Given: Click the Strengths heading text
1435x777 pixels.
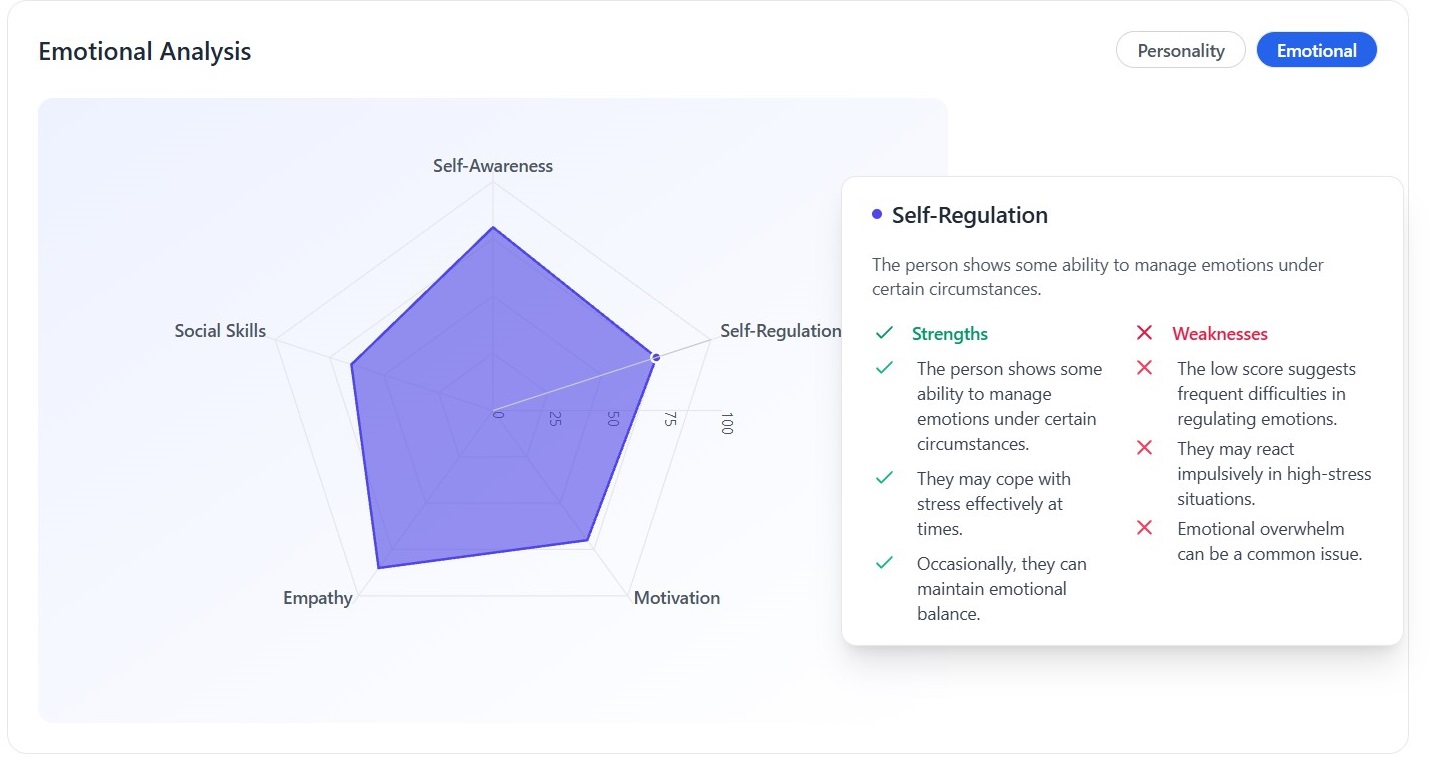Looking at the screenshot, I should (949, 334).
